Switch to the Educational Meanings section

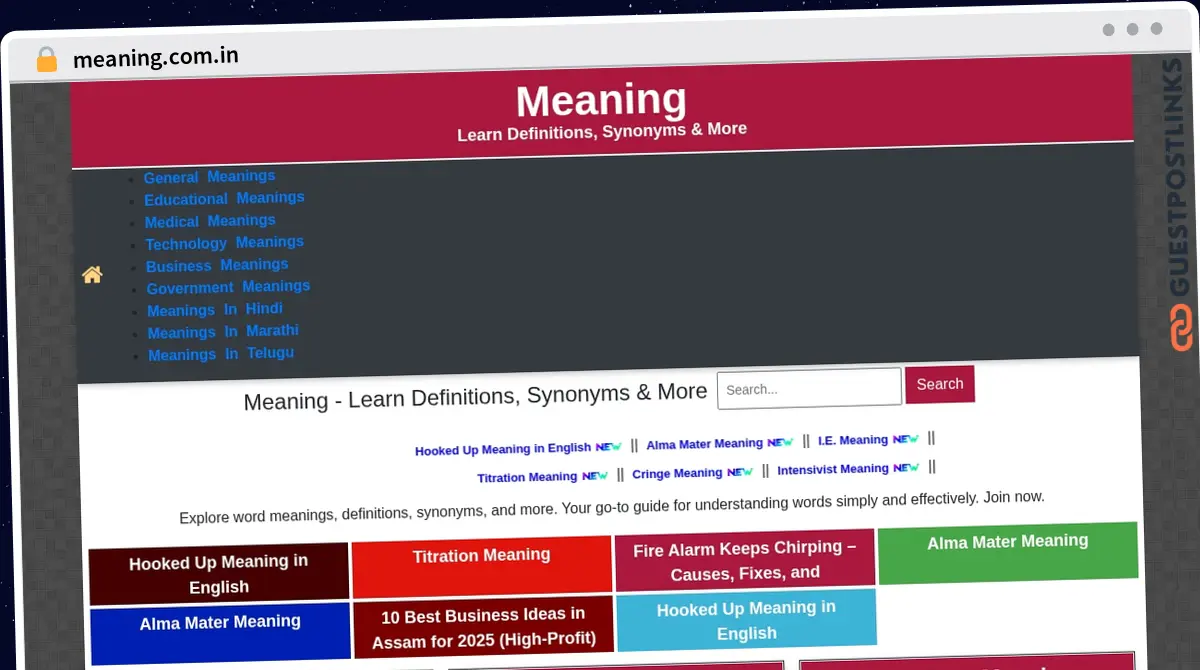click(224, 198)
